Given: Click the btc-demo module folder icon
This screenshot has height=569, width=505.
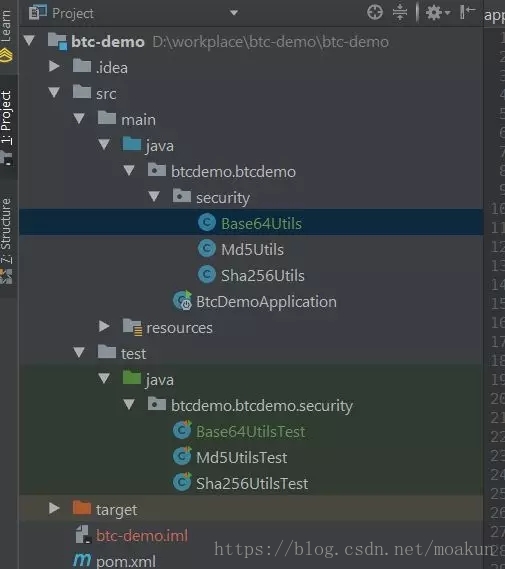Looking at the screenshot, I should [57, 41].
